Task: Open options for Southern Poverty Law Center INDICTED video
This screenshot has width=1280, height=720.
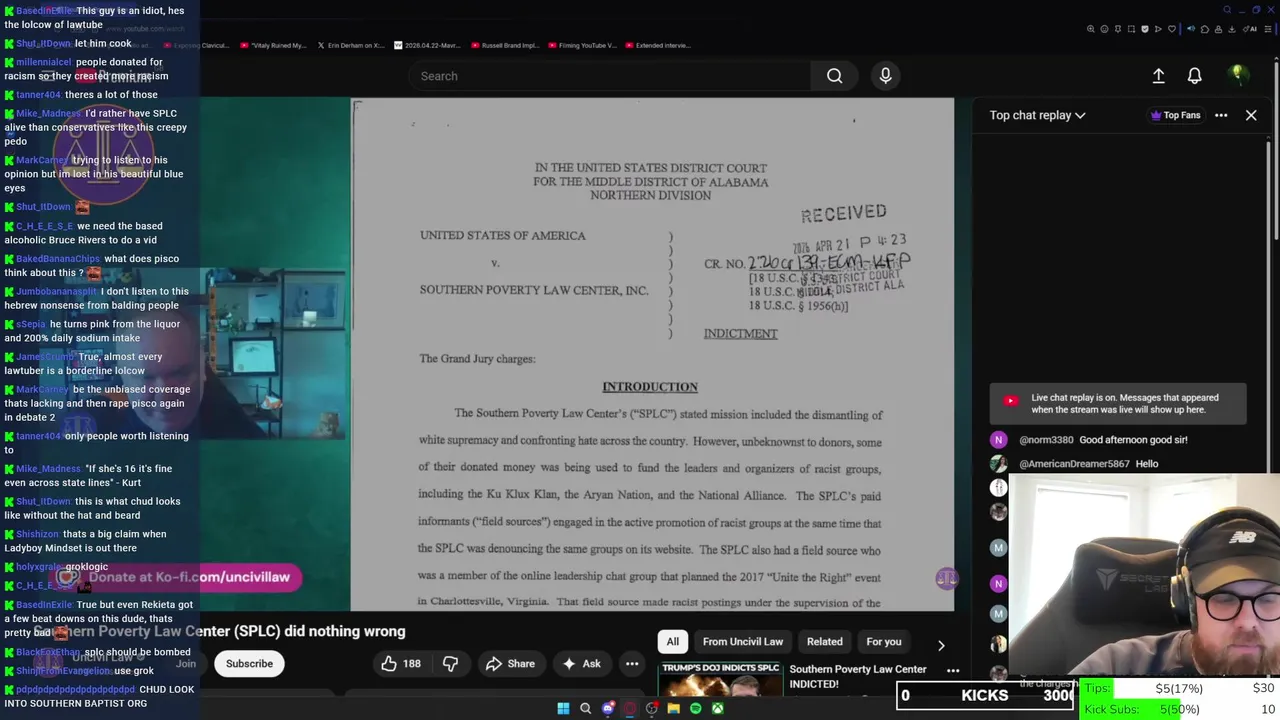Action: point(953,671)
